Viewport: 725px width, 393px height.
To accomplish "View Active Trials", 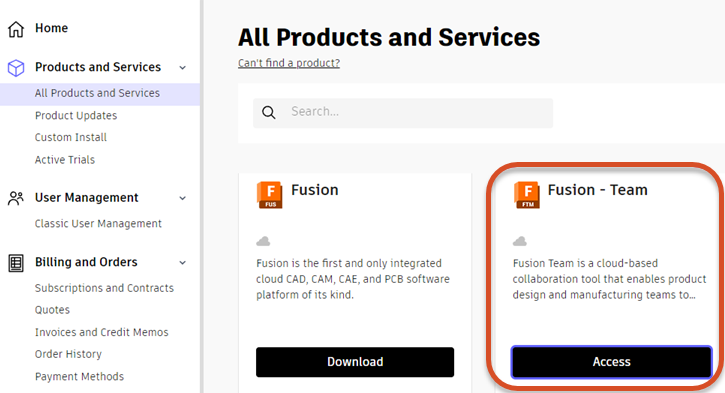I will pyautogui.click(x=65, y=160).
